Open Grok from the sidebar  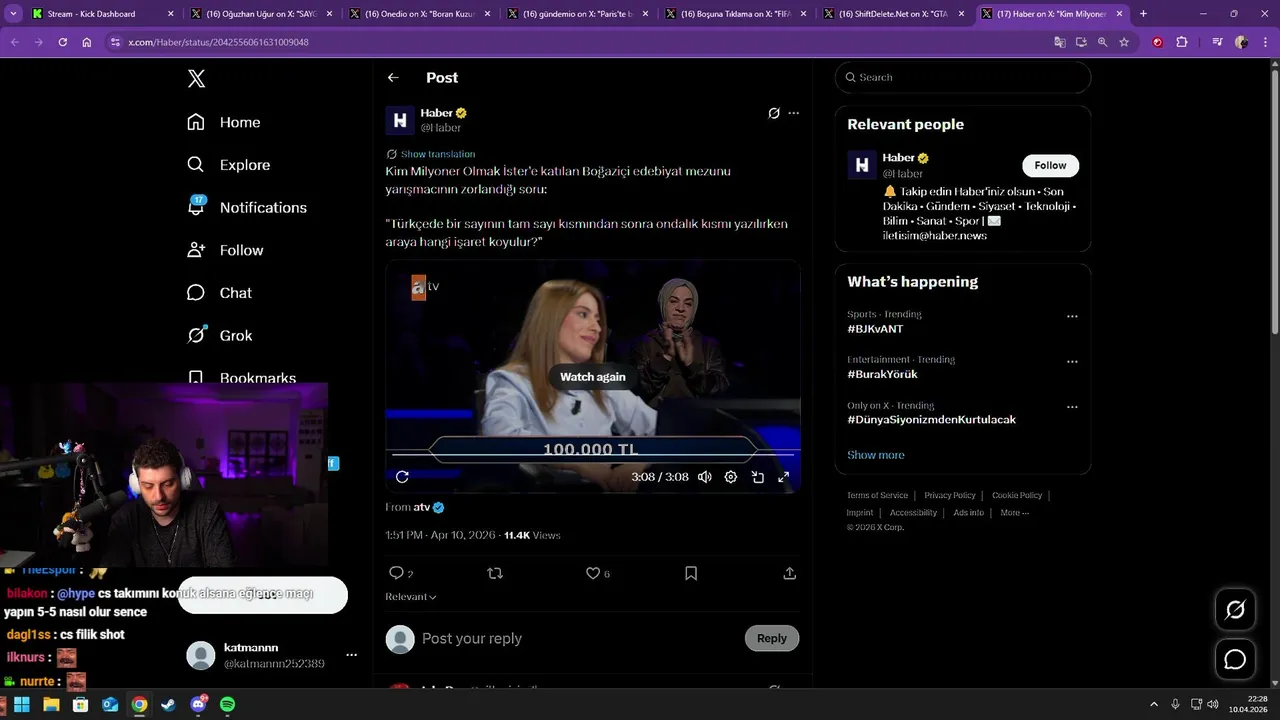(219, 336)
